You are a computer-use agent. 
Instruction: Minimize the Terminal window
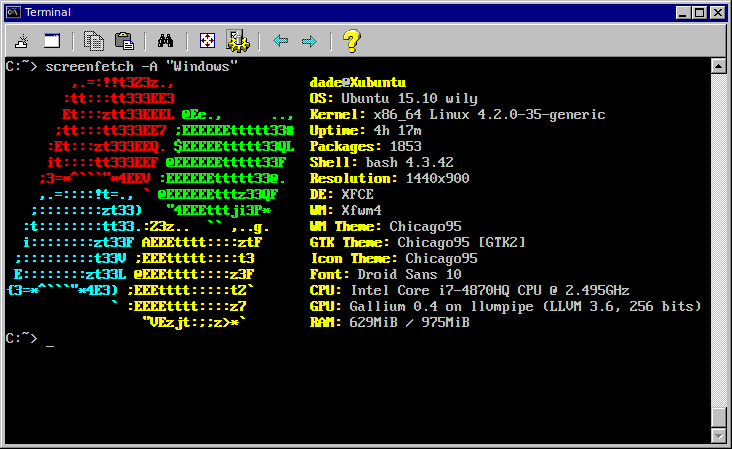(683, 12)
